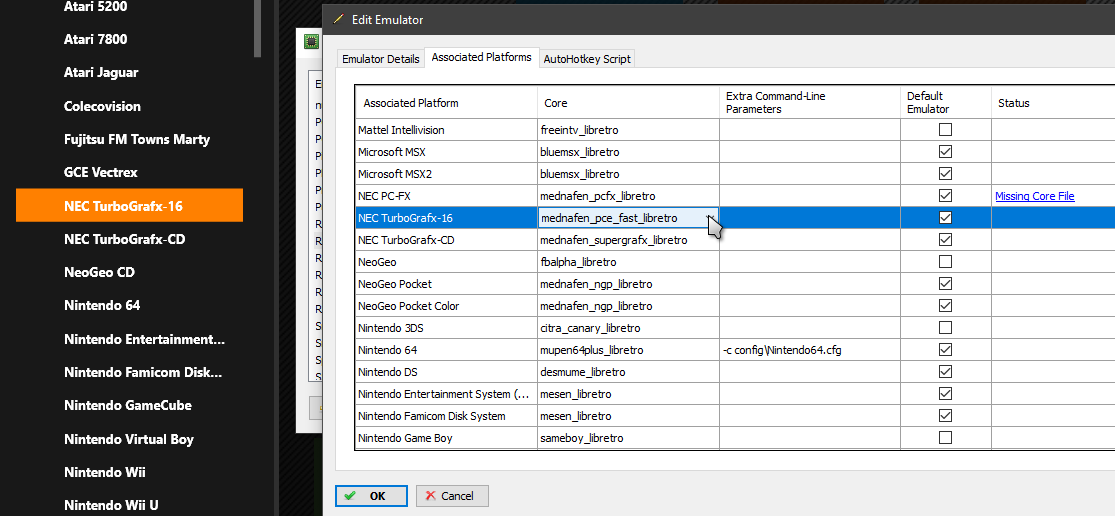Enable Default Emulator for Nintendo Game Boy

(x=945, y=438)
